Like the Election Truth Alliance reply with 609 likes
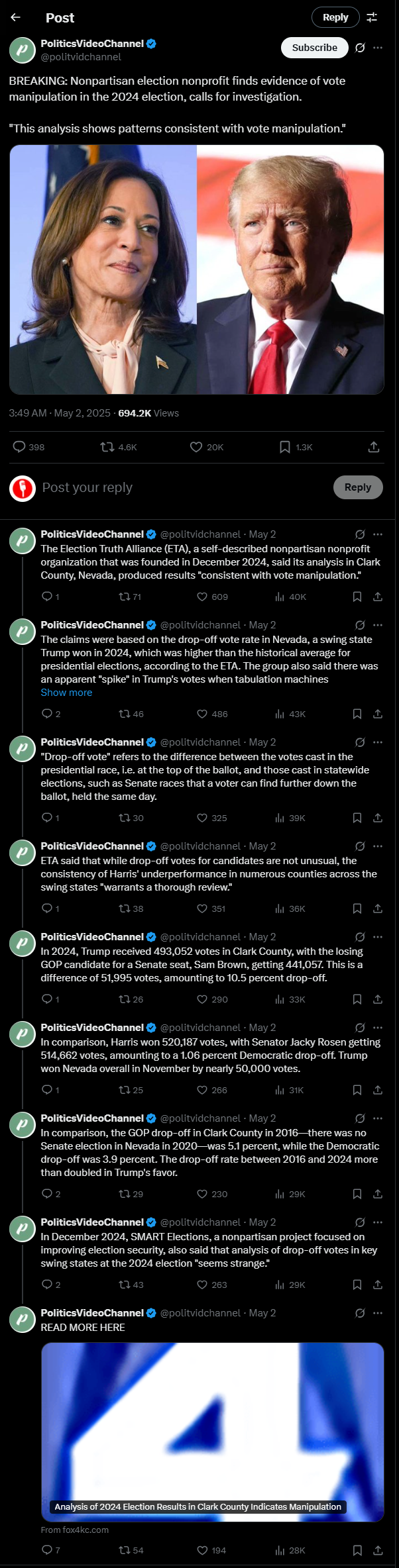 [x=212, y=597]
